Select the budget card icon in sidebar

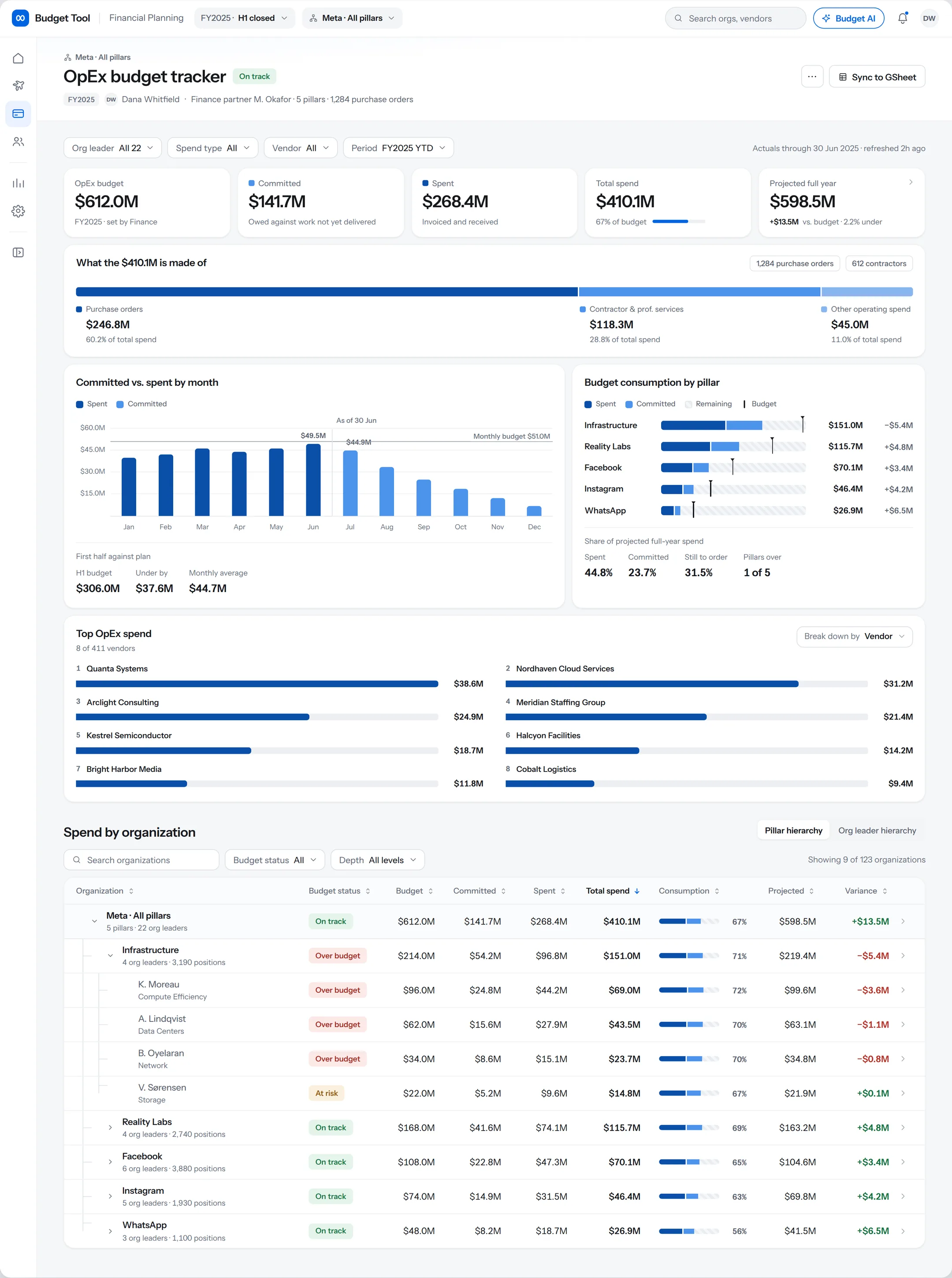(19, 114)
